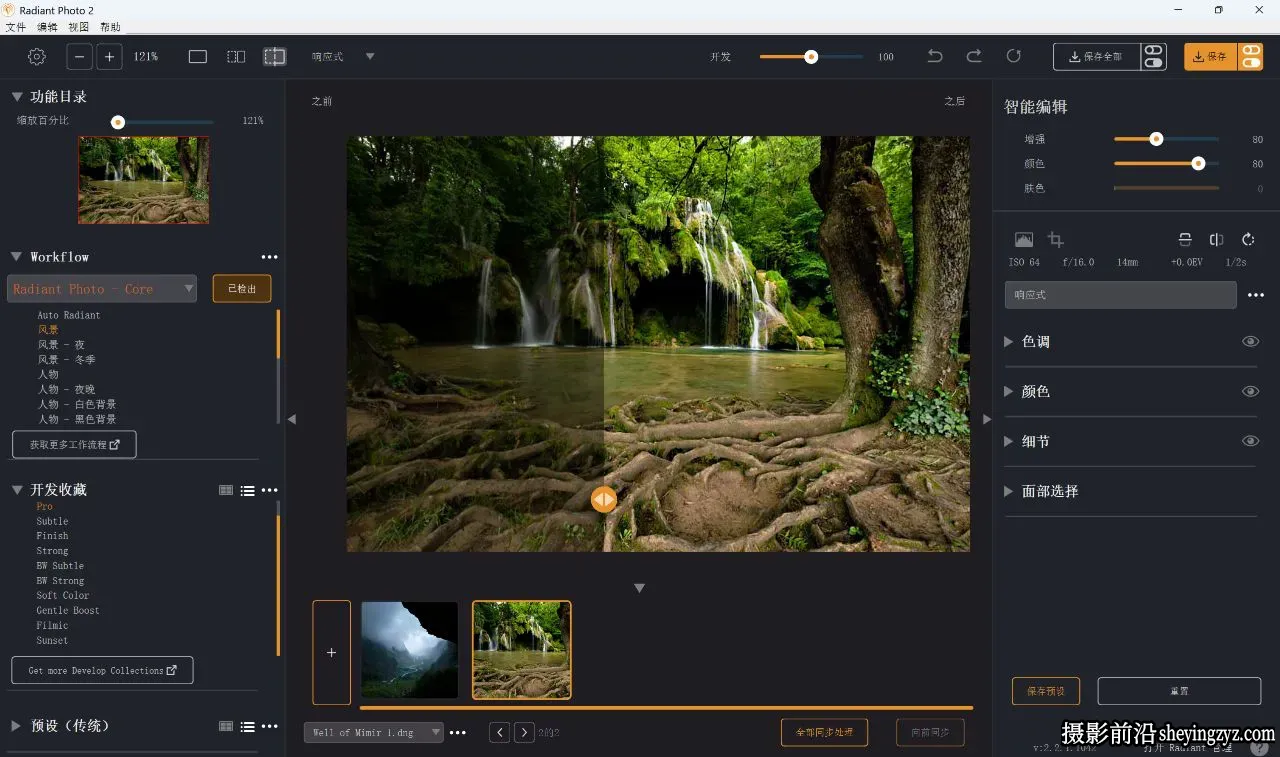Click the rotate icon in right panel

(1248, 240)
